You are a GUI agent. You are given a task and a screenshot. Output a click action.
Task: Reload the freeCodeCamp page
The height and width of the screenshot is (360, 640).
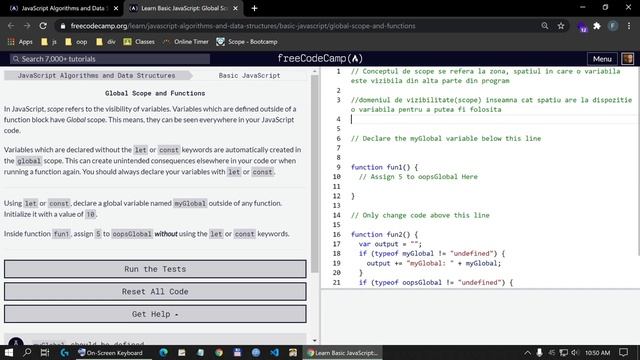coord(43,26)
